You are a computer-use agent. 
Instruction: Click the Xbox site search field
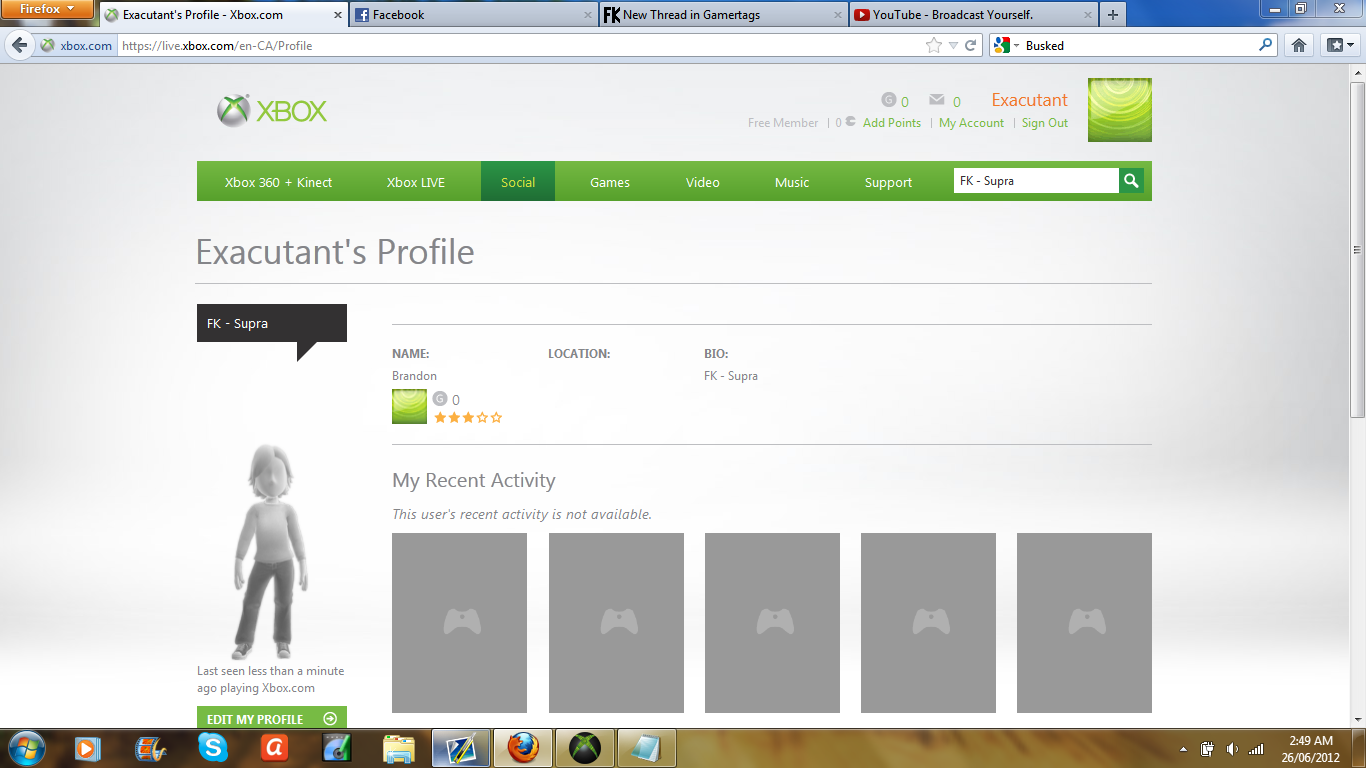1036,181
